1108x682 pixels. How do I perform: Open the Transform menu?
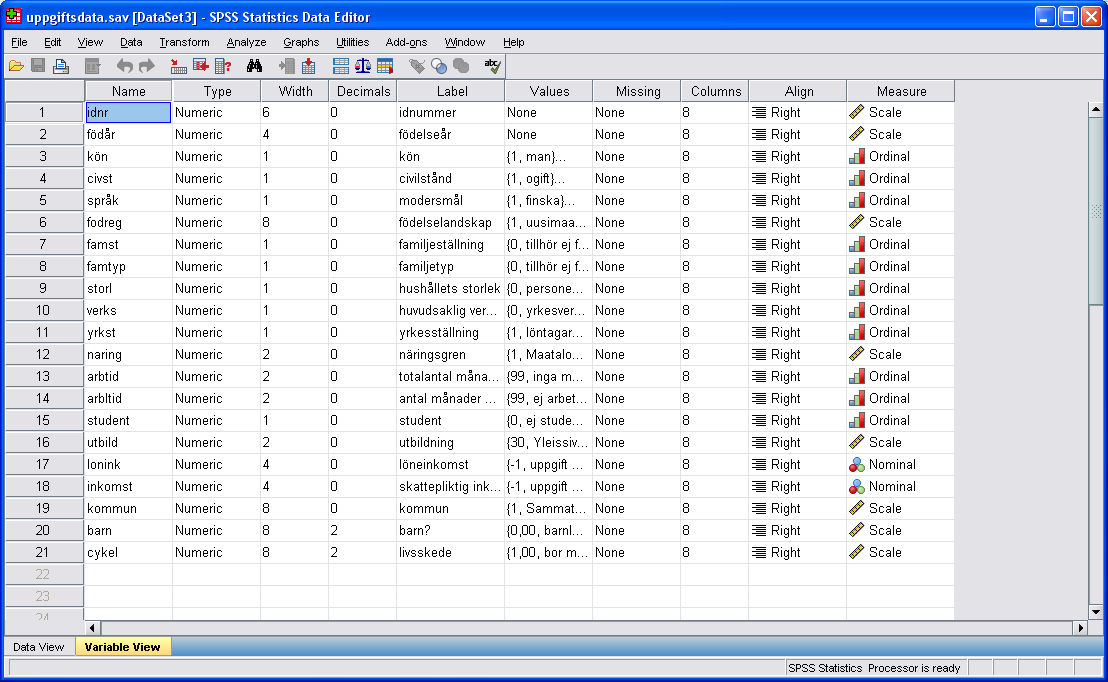coord(184,42)
